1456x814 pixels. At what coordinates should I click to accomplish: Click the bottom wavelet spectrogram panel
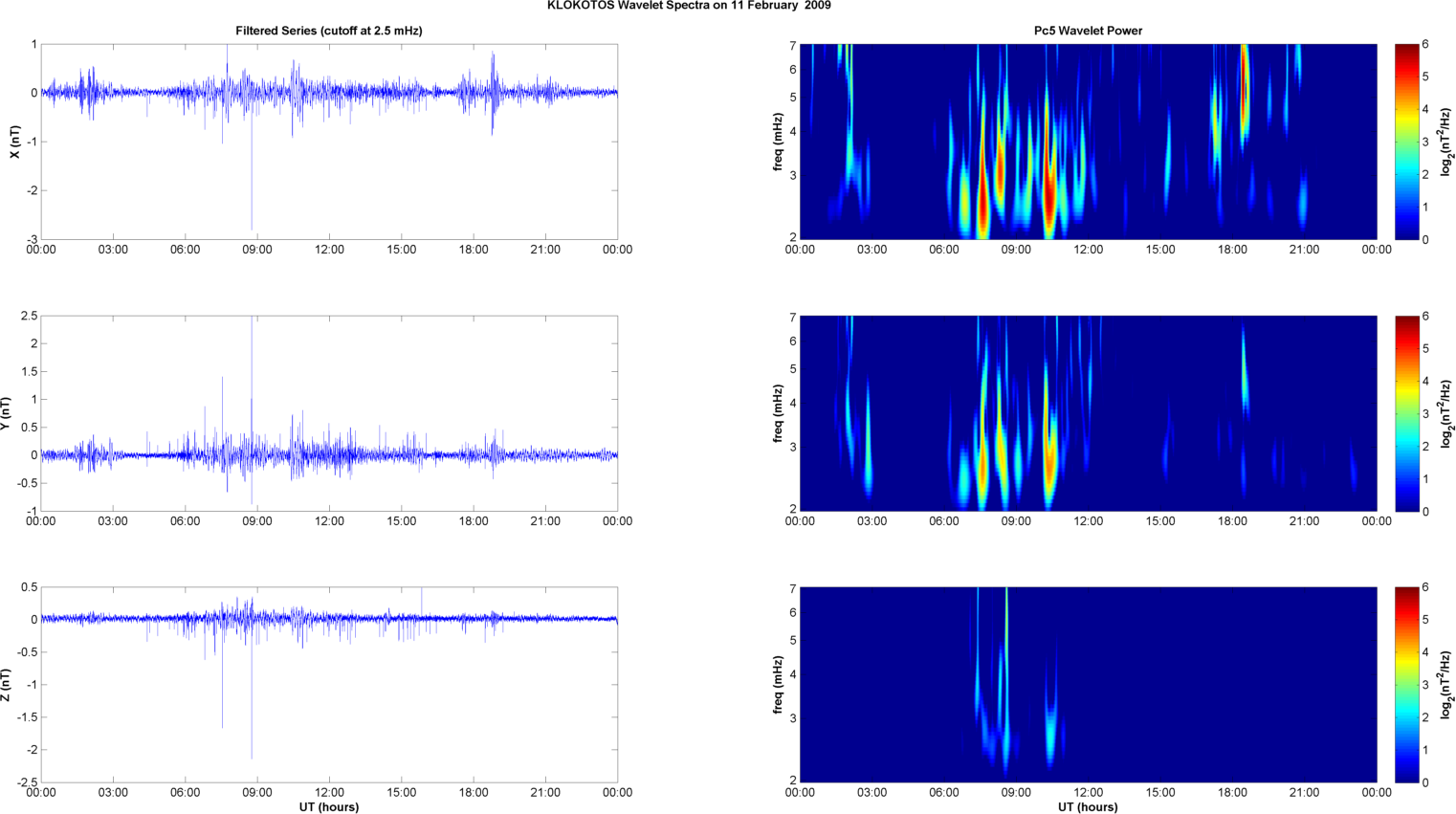(1088, 685)
